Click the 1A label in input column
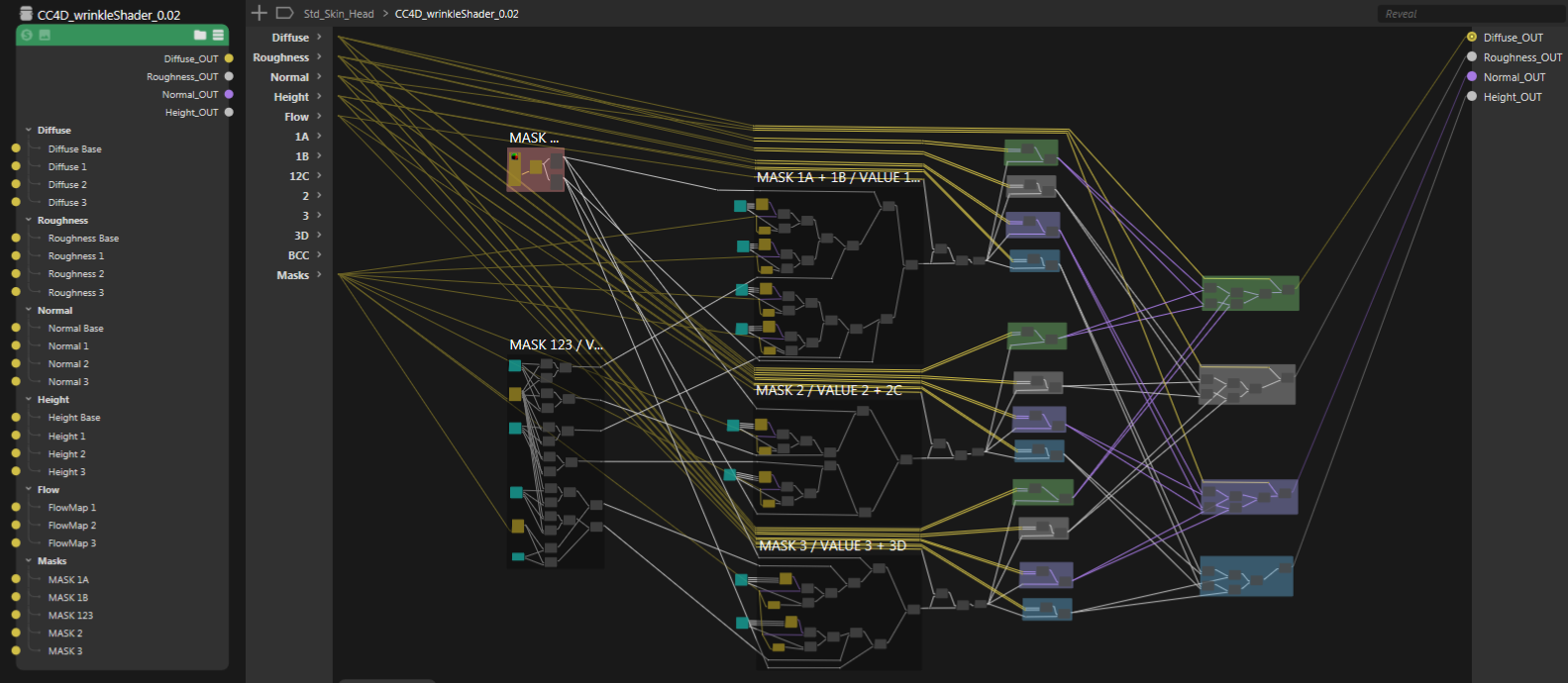 302,137
